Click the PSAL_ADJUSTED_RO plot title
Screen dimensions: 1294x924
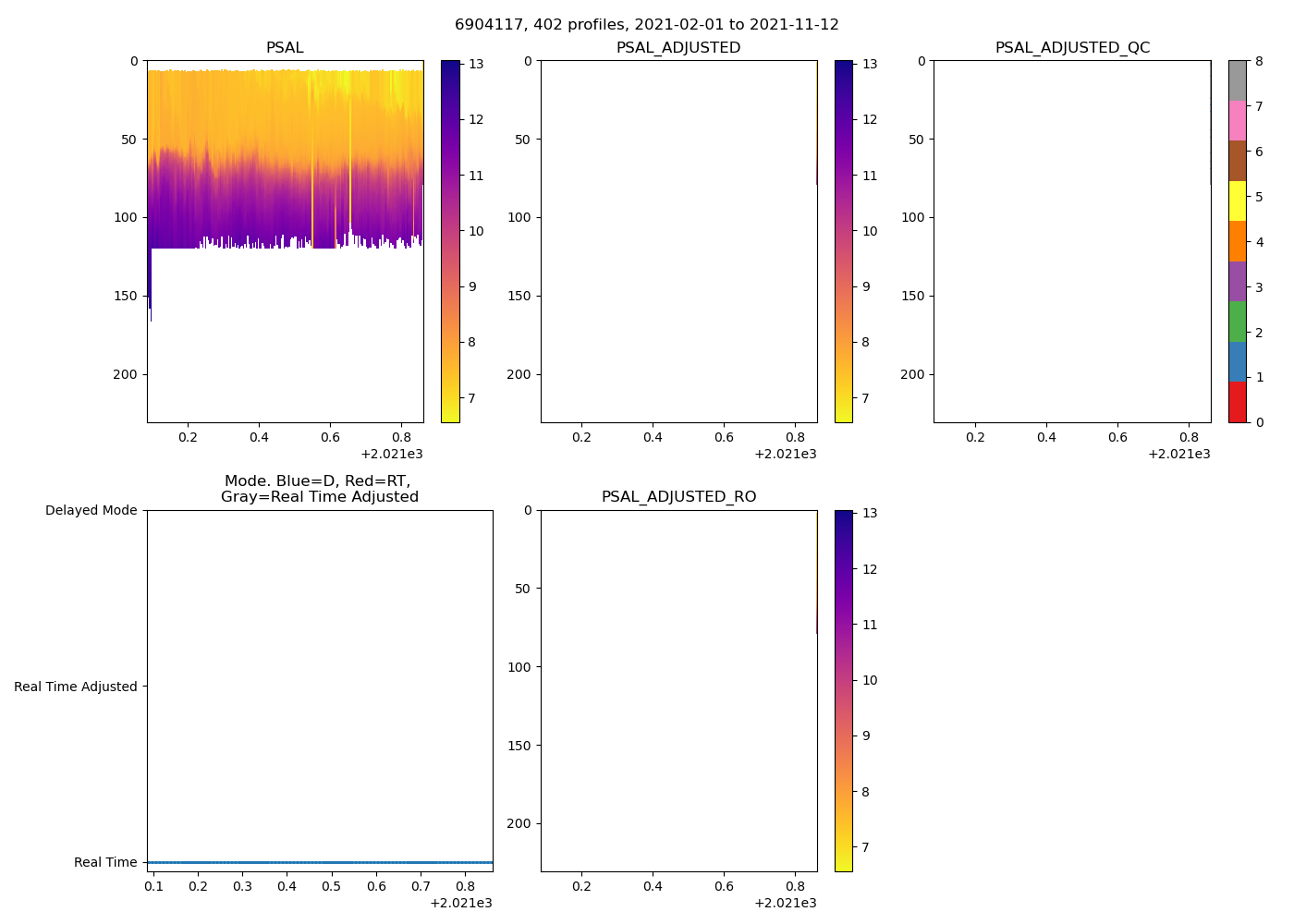(678, 497)
